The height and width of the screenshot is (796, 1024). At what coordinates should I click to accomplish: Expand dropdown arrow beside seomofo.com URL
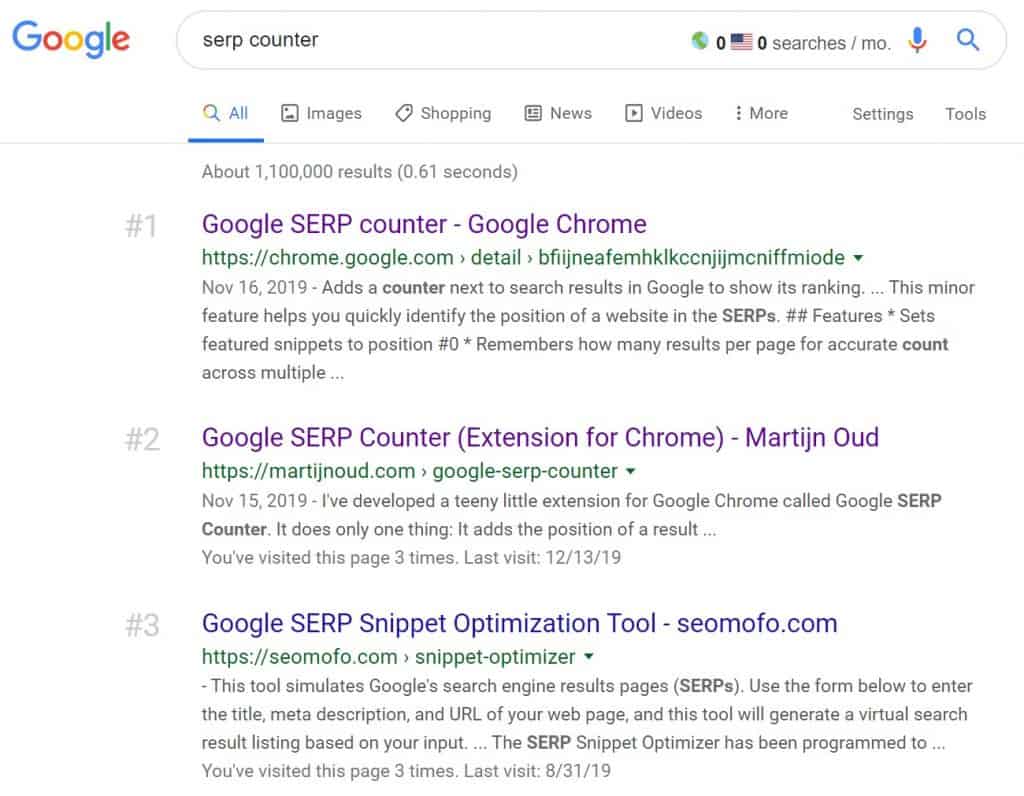[x=588, y=657]
